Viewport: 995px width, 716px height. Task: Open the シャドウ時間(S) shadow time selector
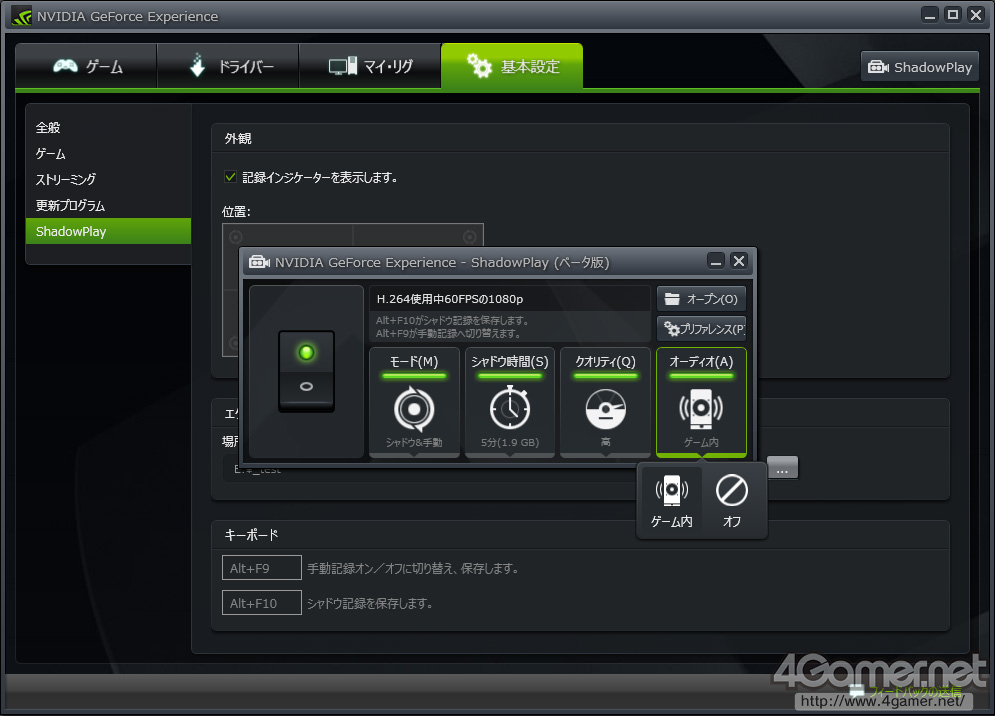510,402
